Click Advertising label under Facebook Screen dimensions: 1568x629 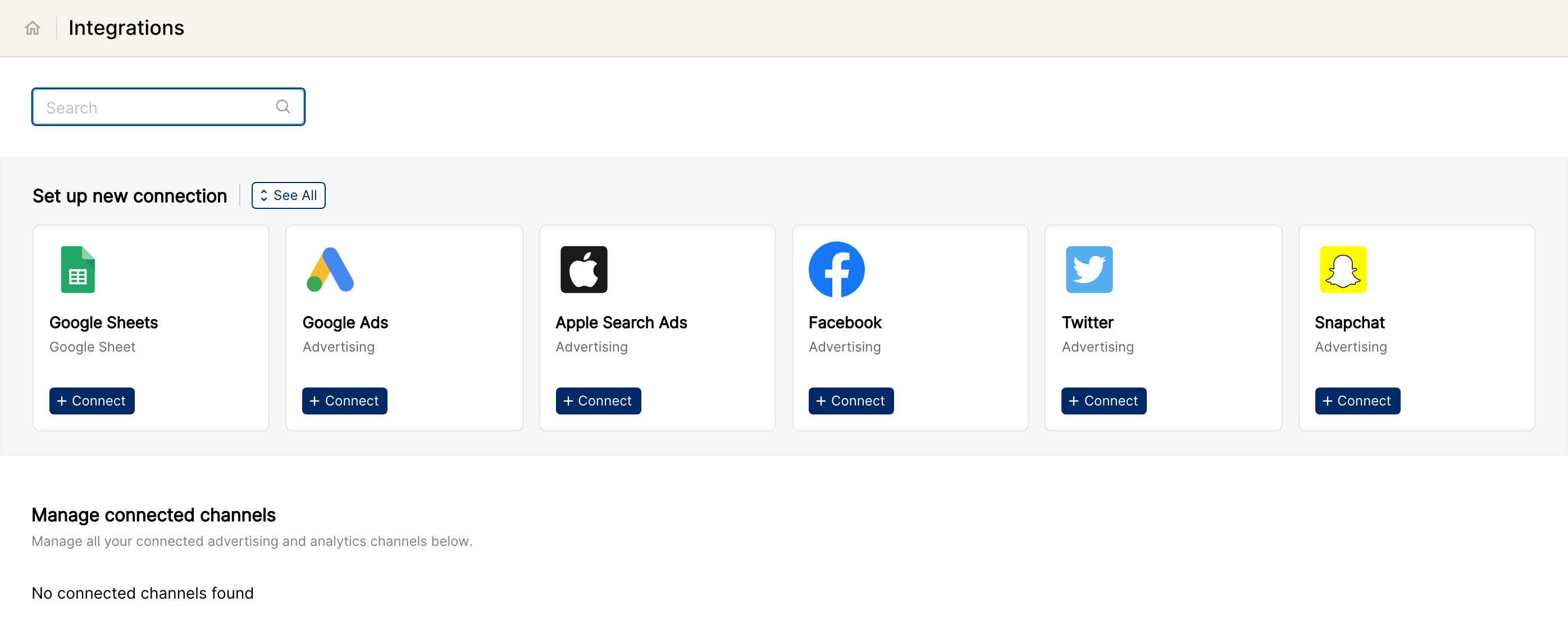point(844,347)
